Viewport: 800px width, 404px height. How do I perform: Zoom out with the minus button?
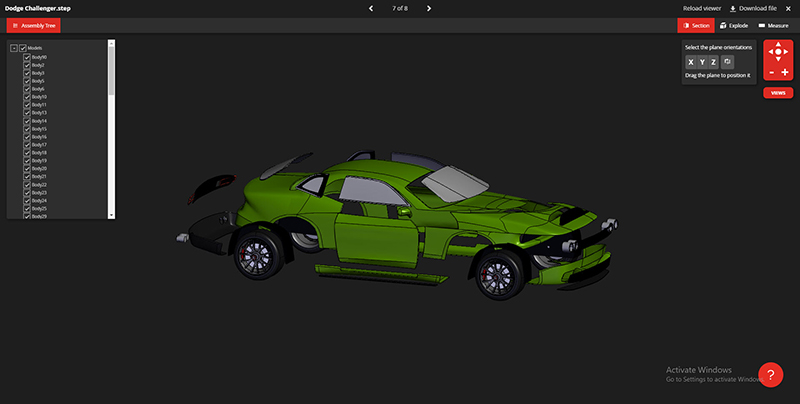[x=770, y=73]
